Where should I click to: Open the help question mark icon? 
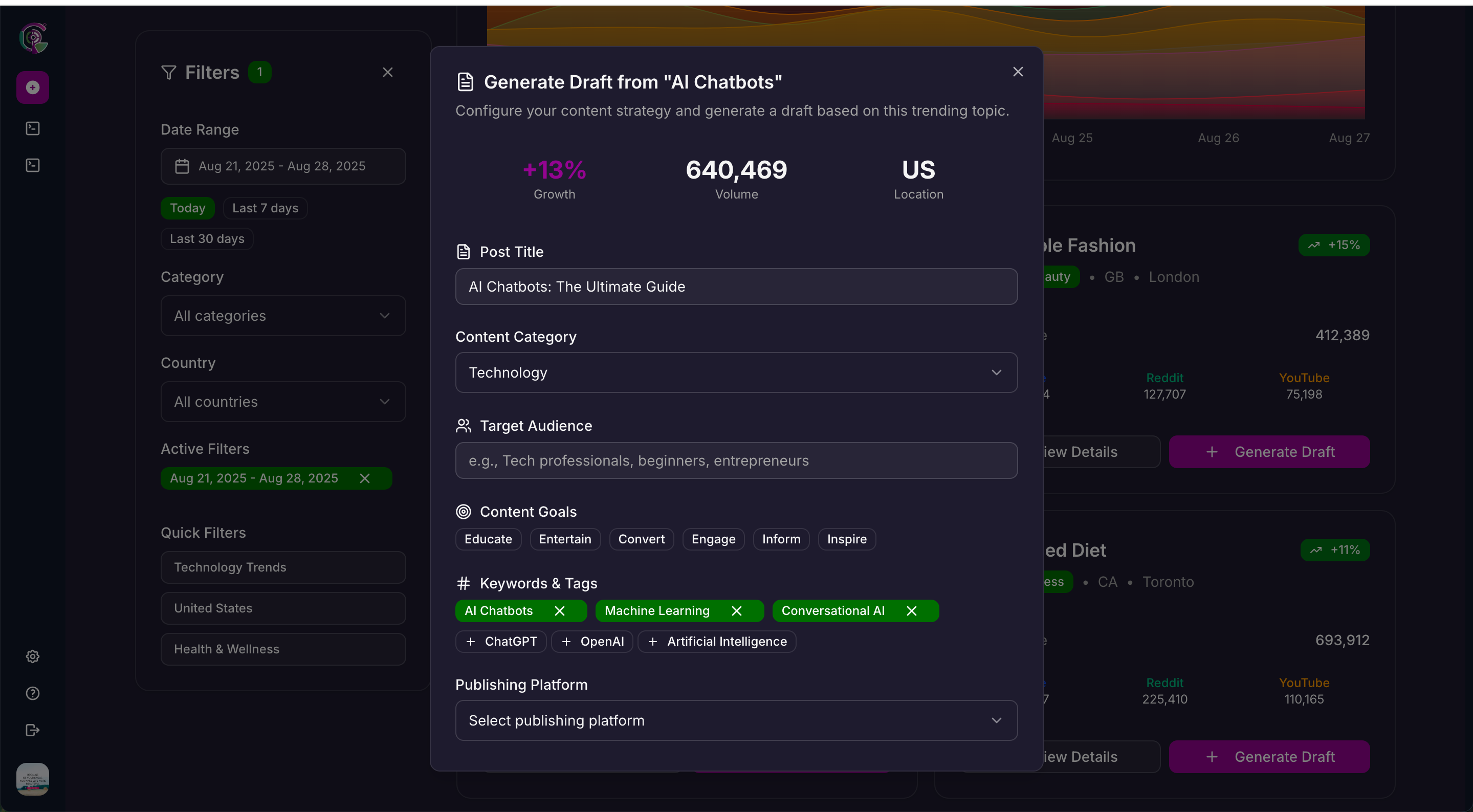coord(33,693)
